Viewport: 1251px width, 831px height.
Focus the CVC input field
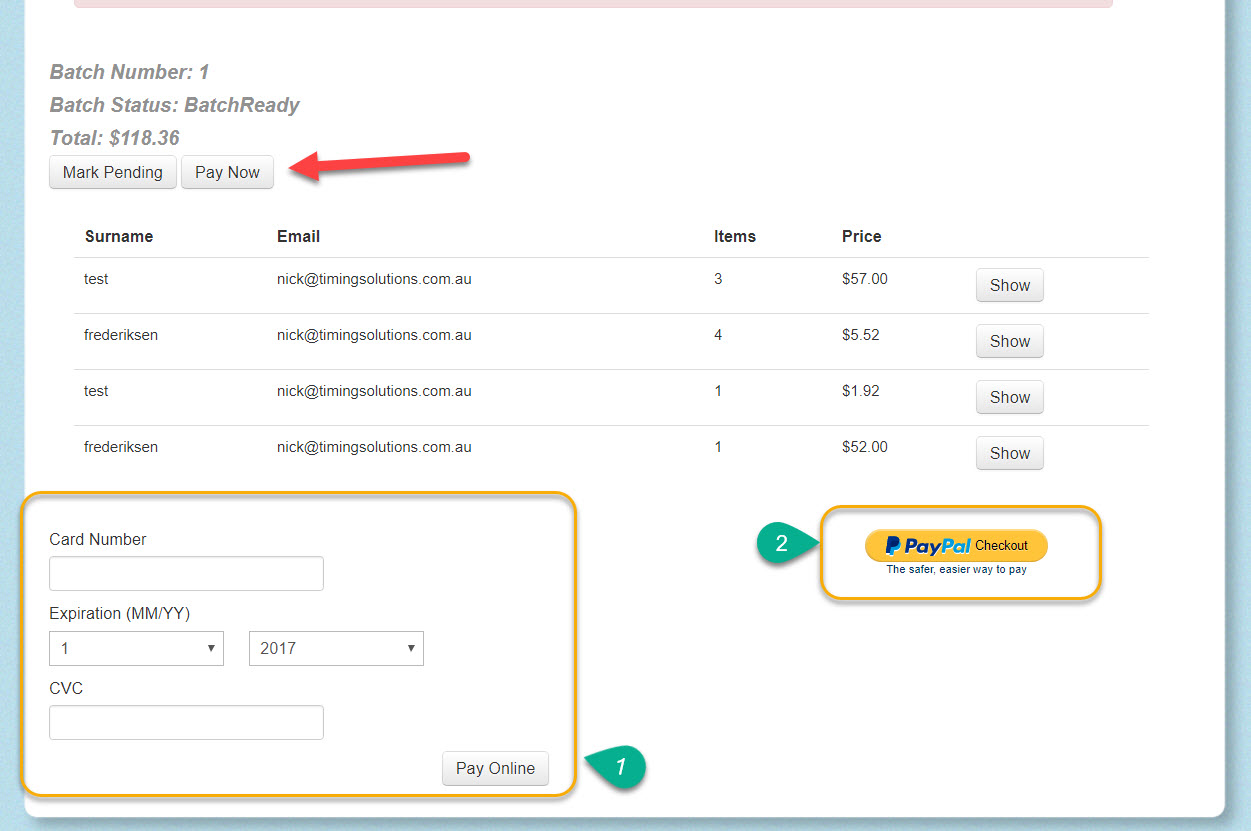pyautogui.click(x=186, y=723)
